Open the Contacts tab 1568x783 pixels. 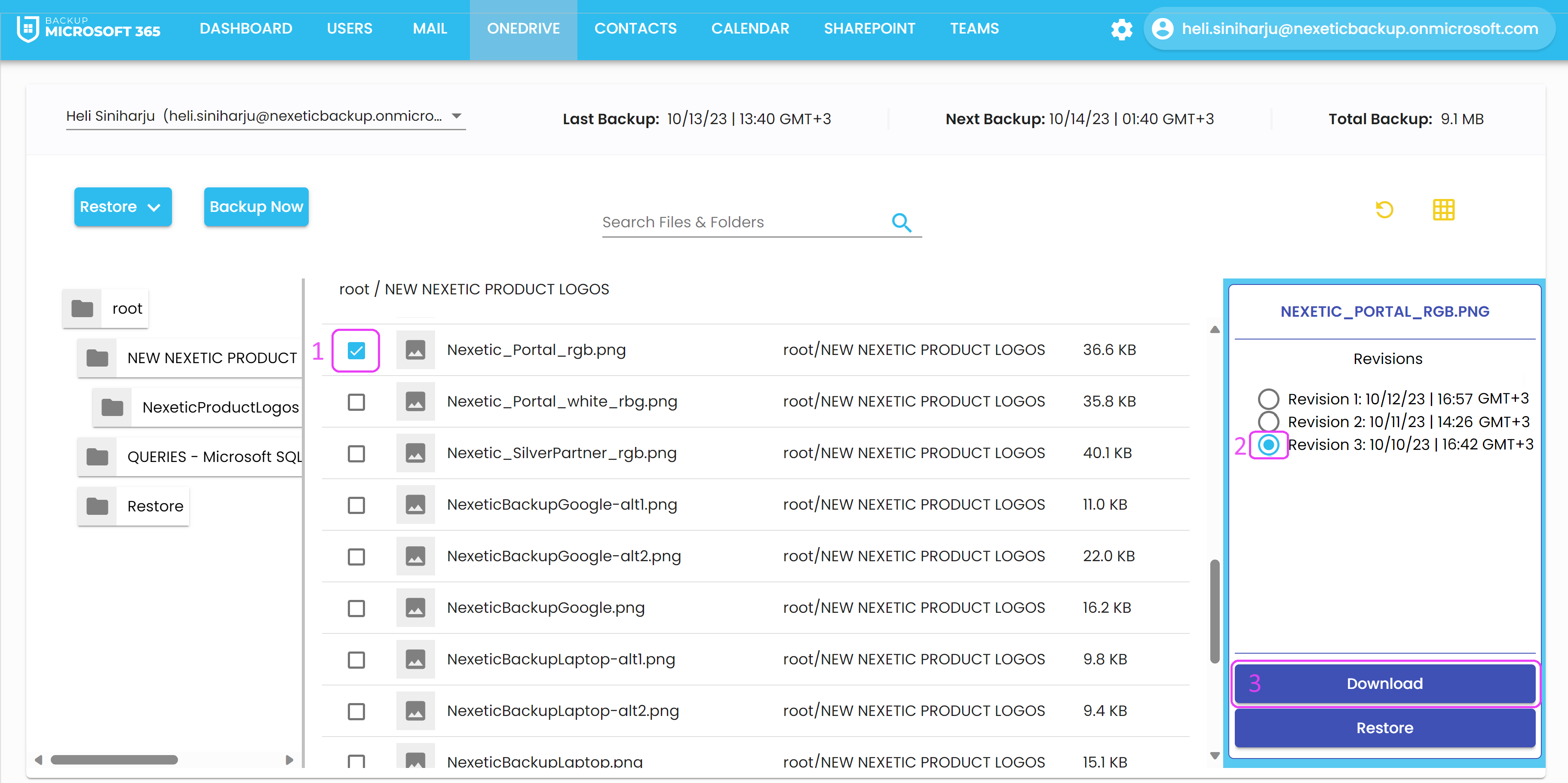pyautogui.click(x=635, y=29)
